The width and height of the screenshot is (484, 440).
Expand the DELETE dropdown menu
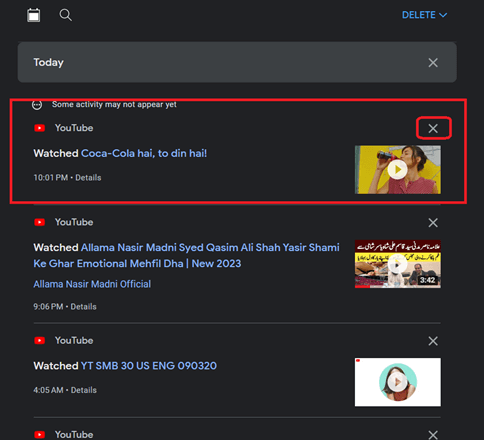pyautogui.click(x=424, y=15)
